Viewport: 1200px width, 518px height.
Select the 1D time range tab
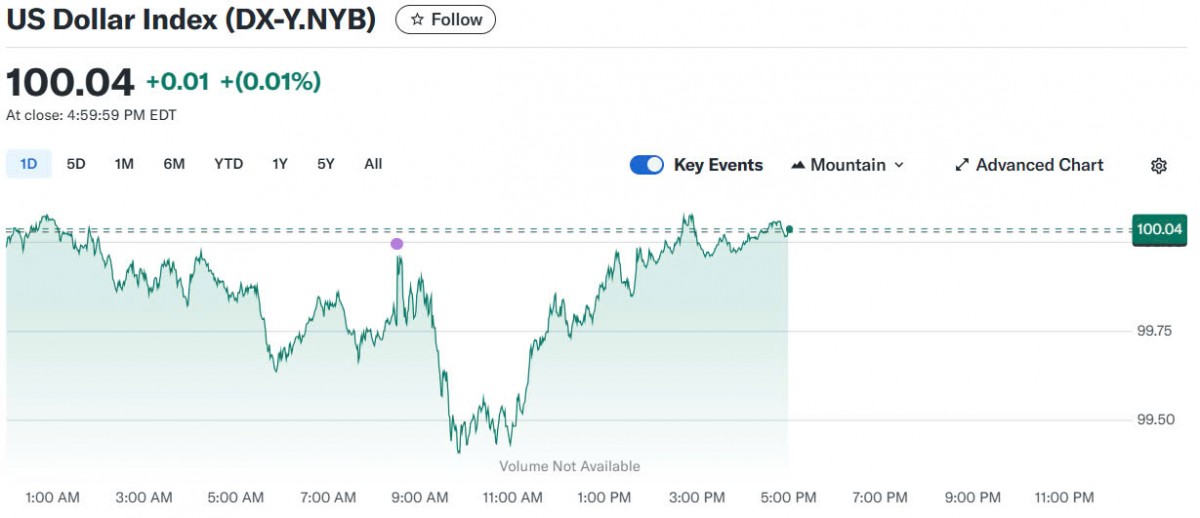click(x=28, y=164)
